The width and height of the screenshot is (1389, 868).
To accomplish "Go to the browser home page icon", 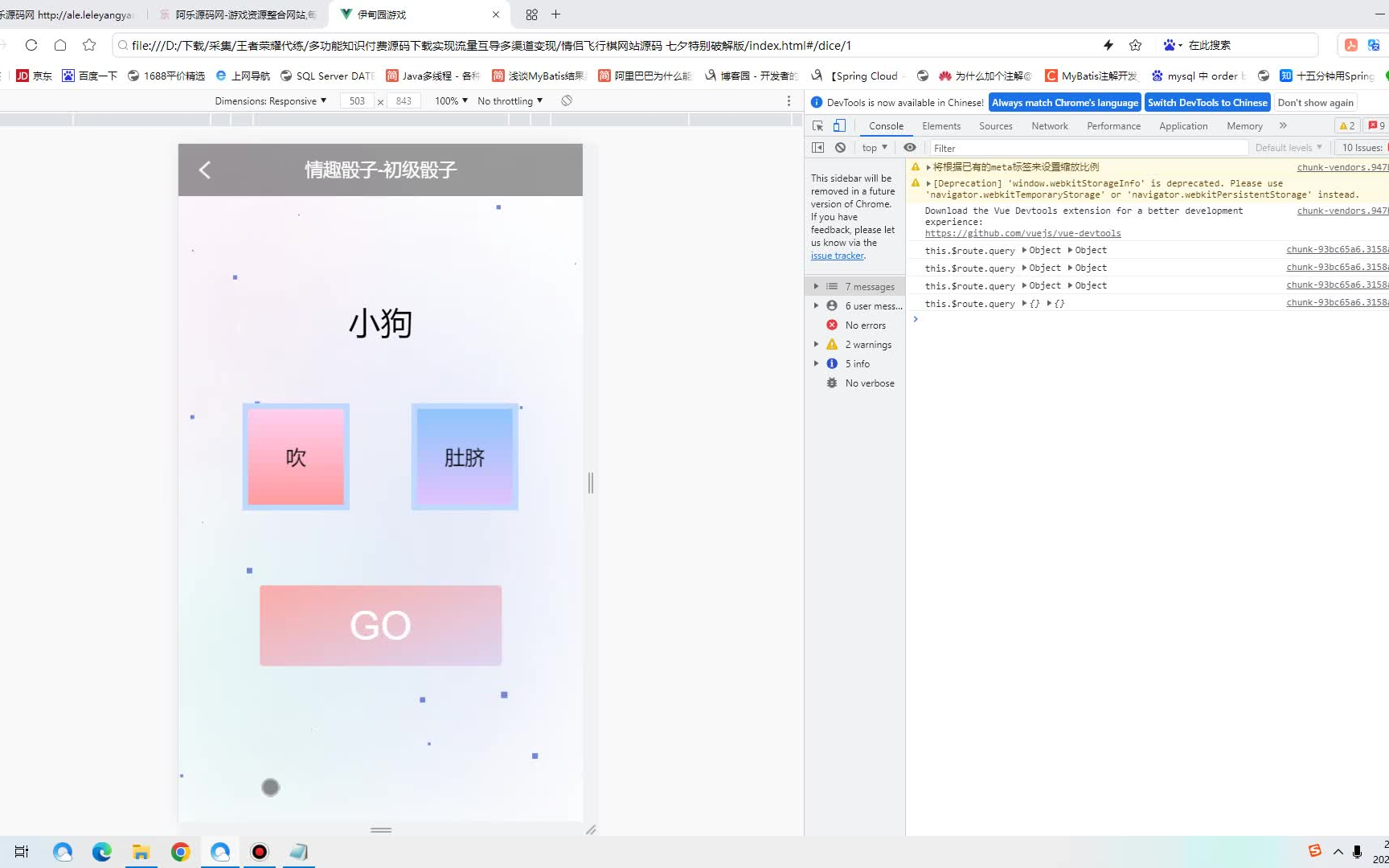I will [60, 45].
